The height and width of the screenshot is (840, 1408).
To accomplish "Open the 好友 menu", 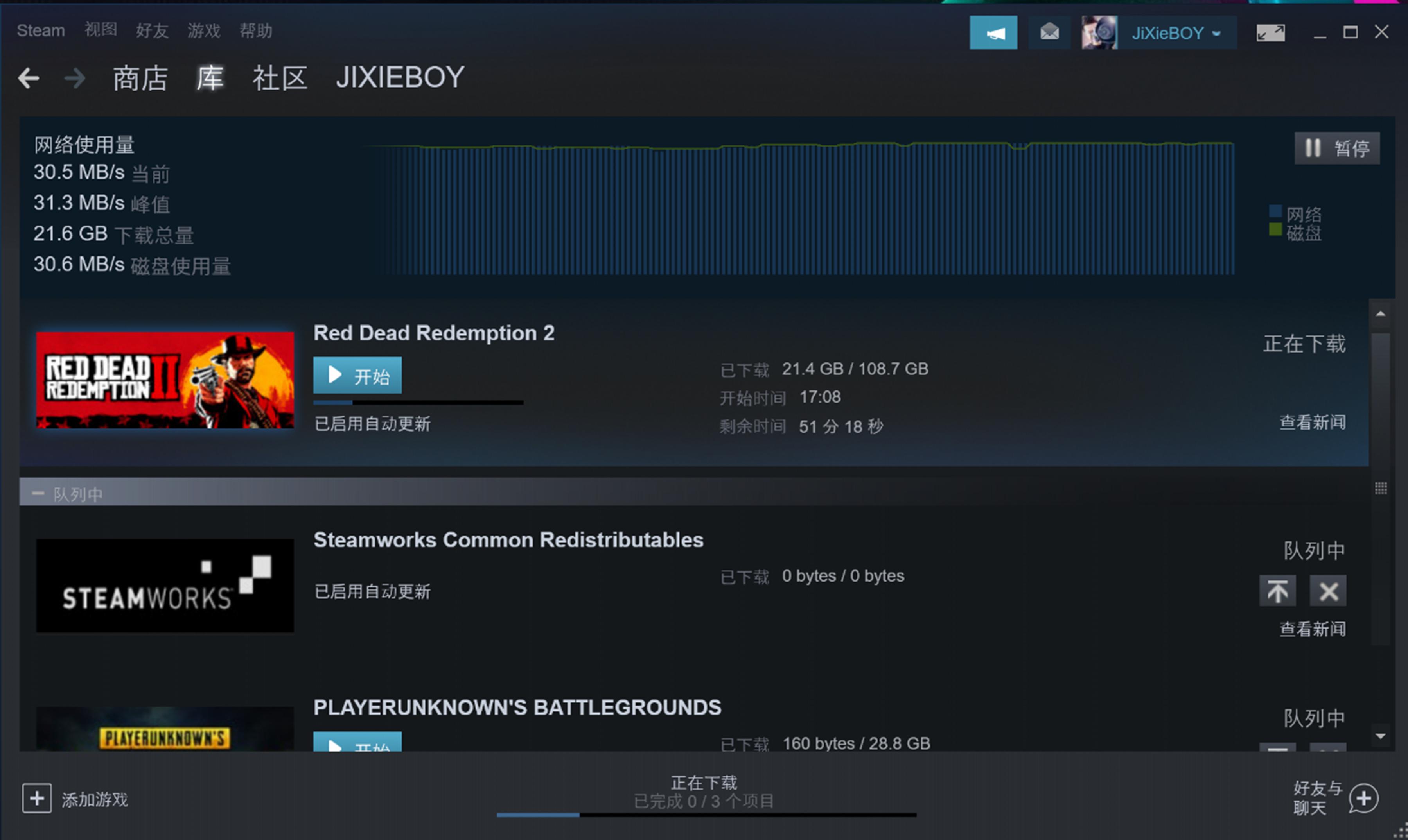I will pyautogui.click(x=152, y=30).
